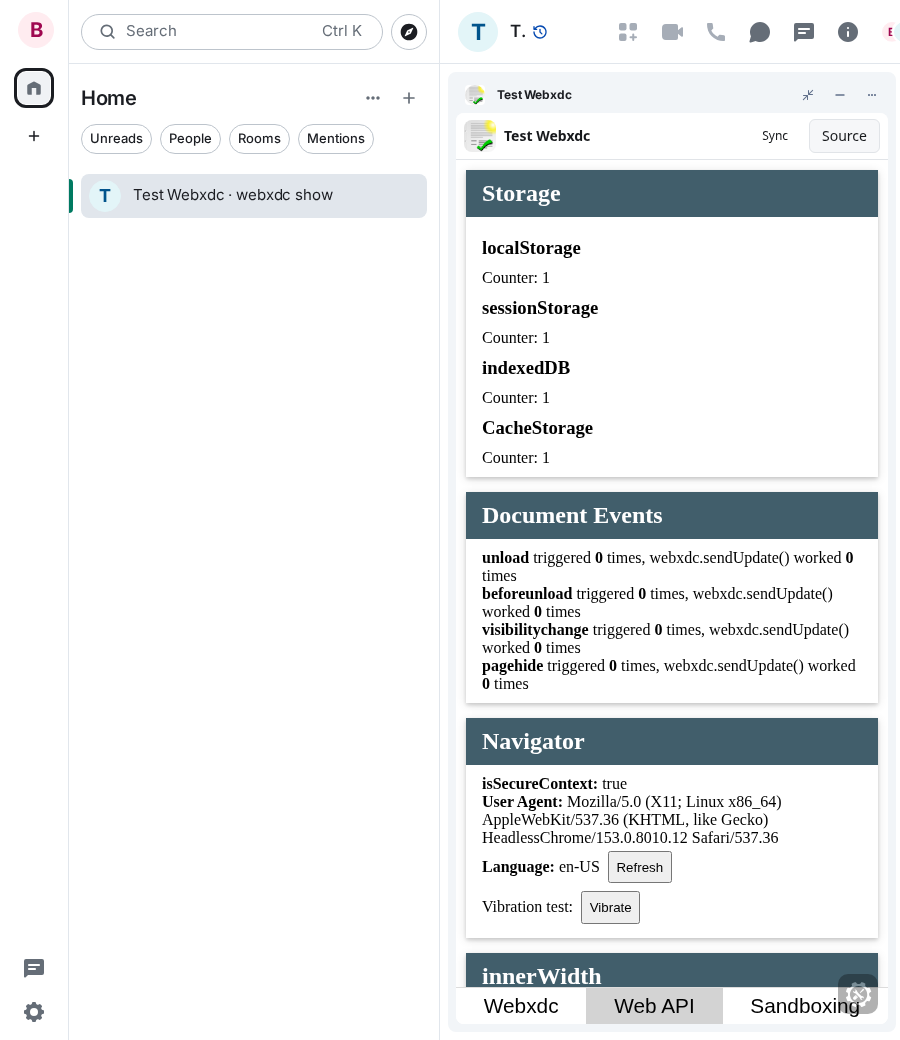Open the threads icon in room header

tap(804, 32)
